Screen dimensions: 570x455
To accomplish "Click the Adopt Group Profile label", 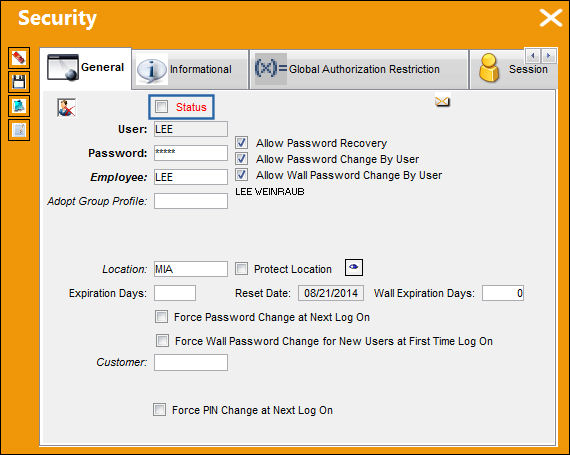I will pos(97,201).
